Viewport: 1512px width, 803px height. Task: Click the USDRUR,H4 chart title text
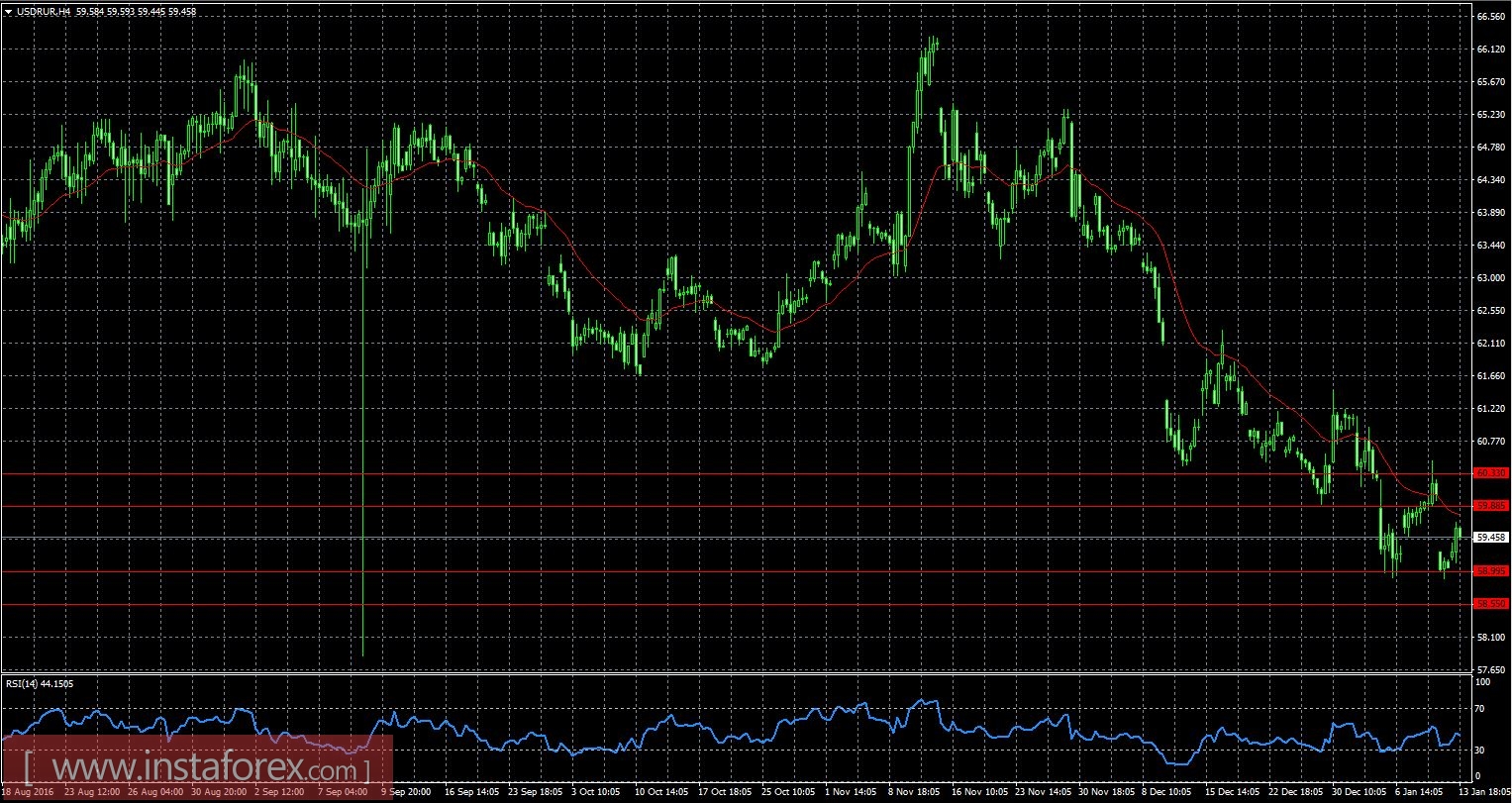coord(43,11)
